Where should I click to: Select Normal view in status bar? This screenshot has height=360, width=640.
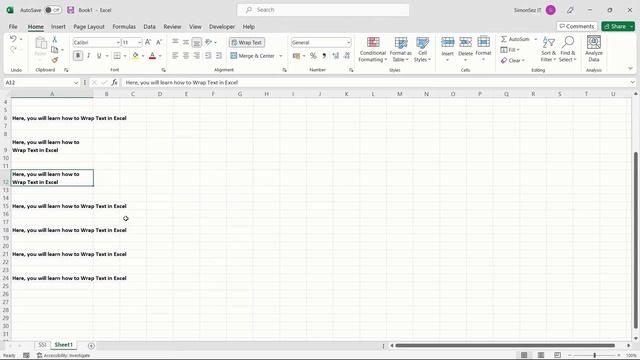524,355
